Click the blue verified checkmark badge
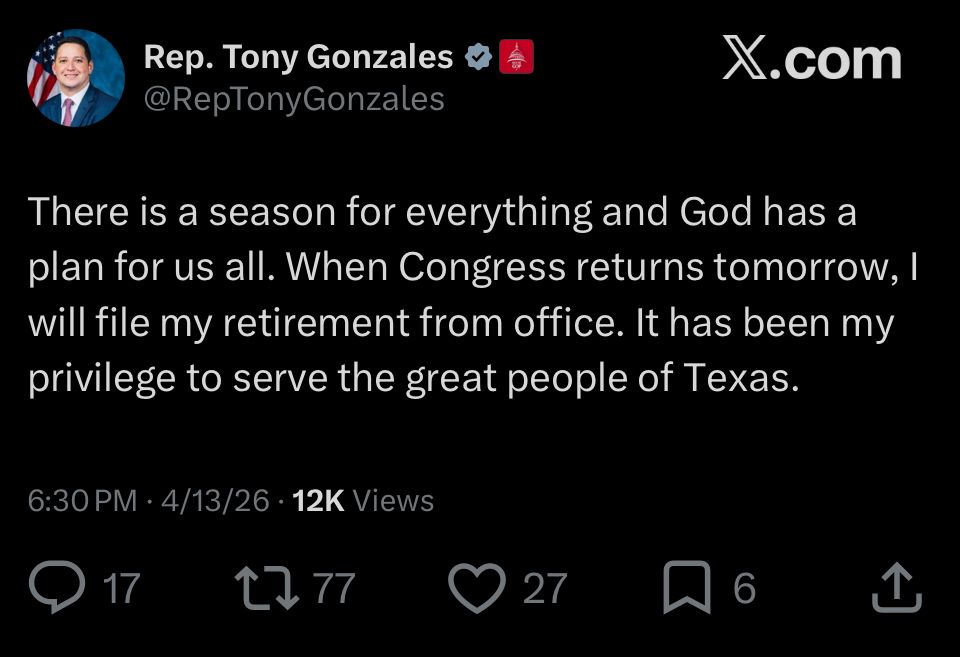 [480, 58]
